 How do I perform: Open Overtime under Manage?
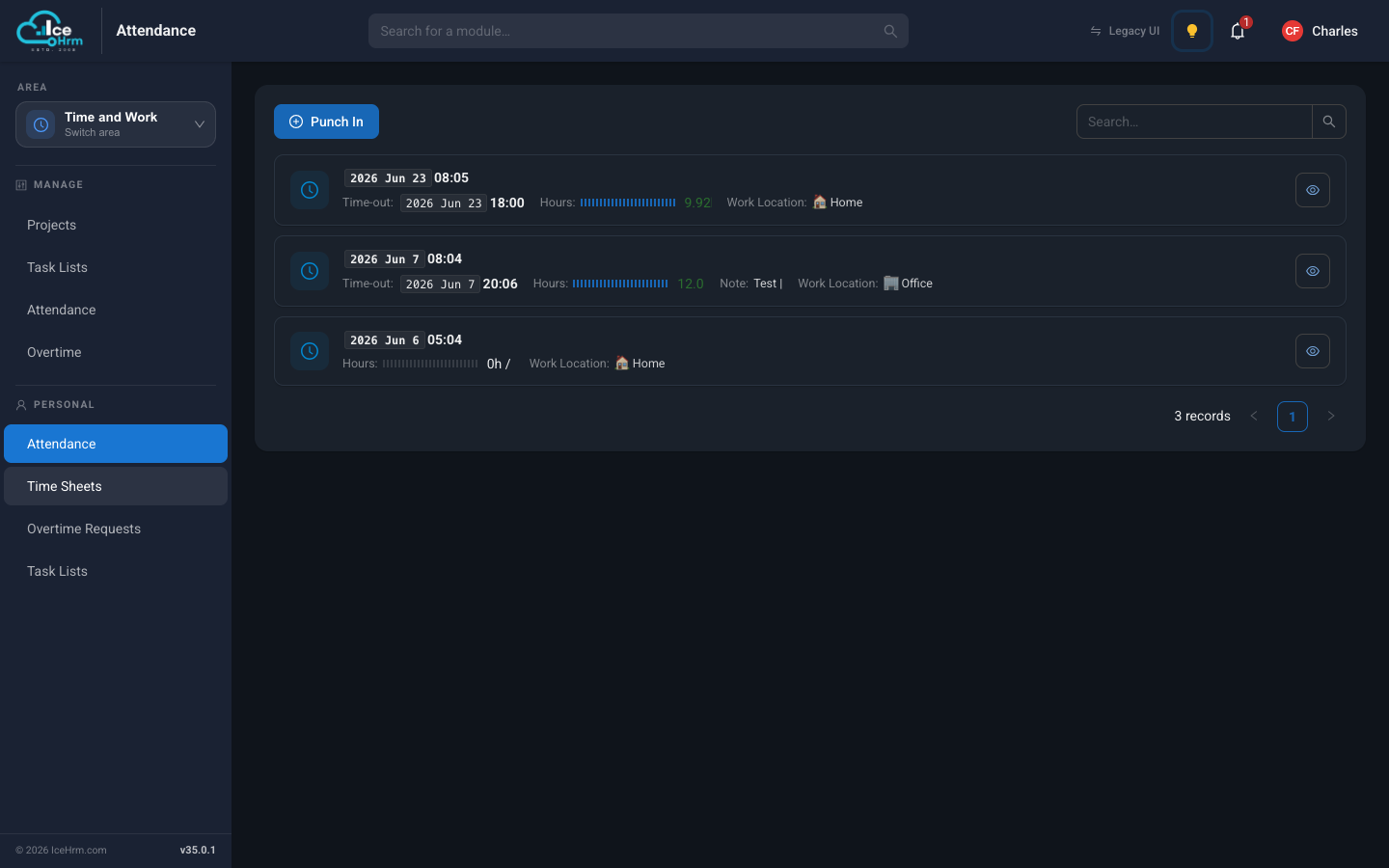116,352
